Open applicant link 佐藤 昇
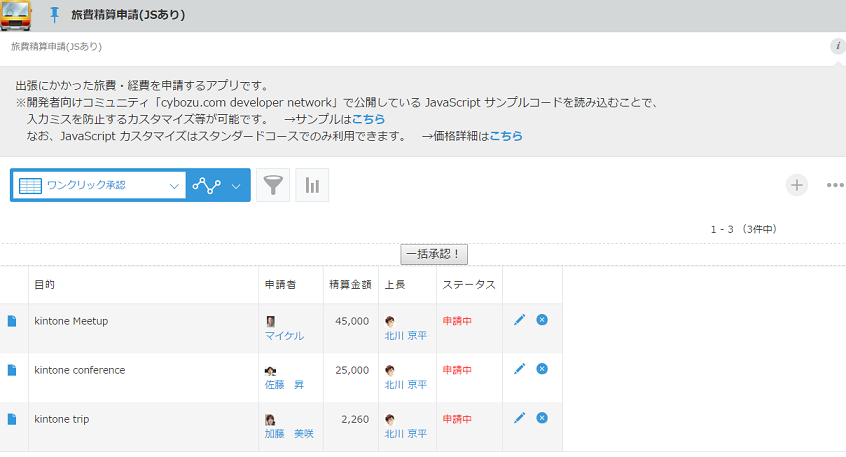Viewport: 846px width, 457px height. click(284, 385)
